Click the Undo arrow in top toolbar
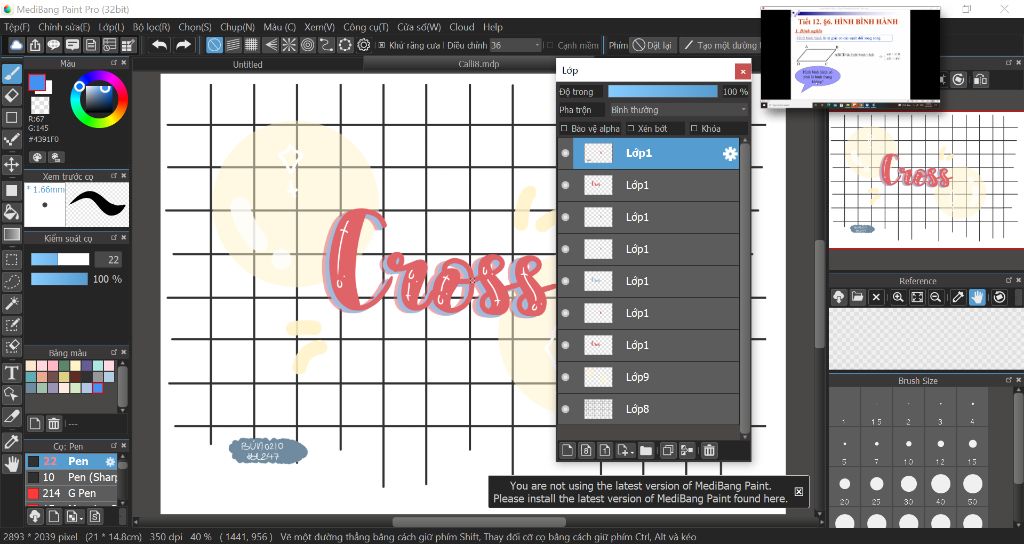Image resolution: width=1024 pixels, height=544 pixels. 159,45
